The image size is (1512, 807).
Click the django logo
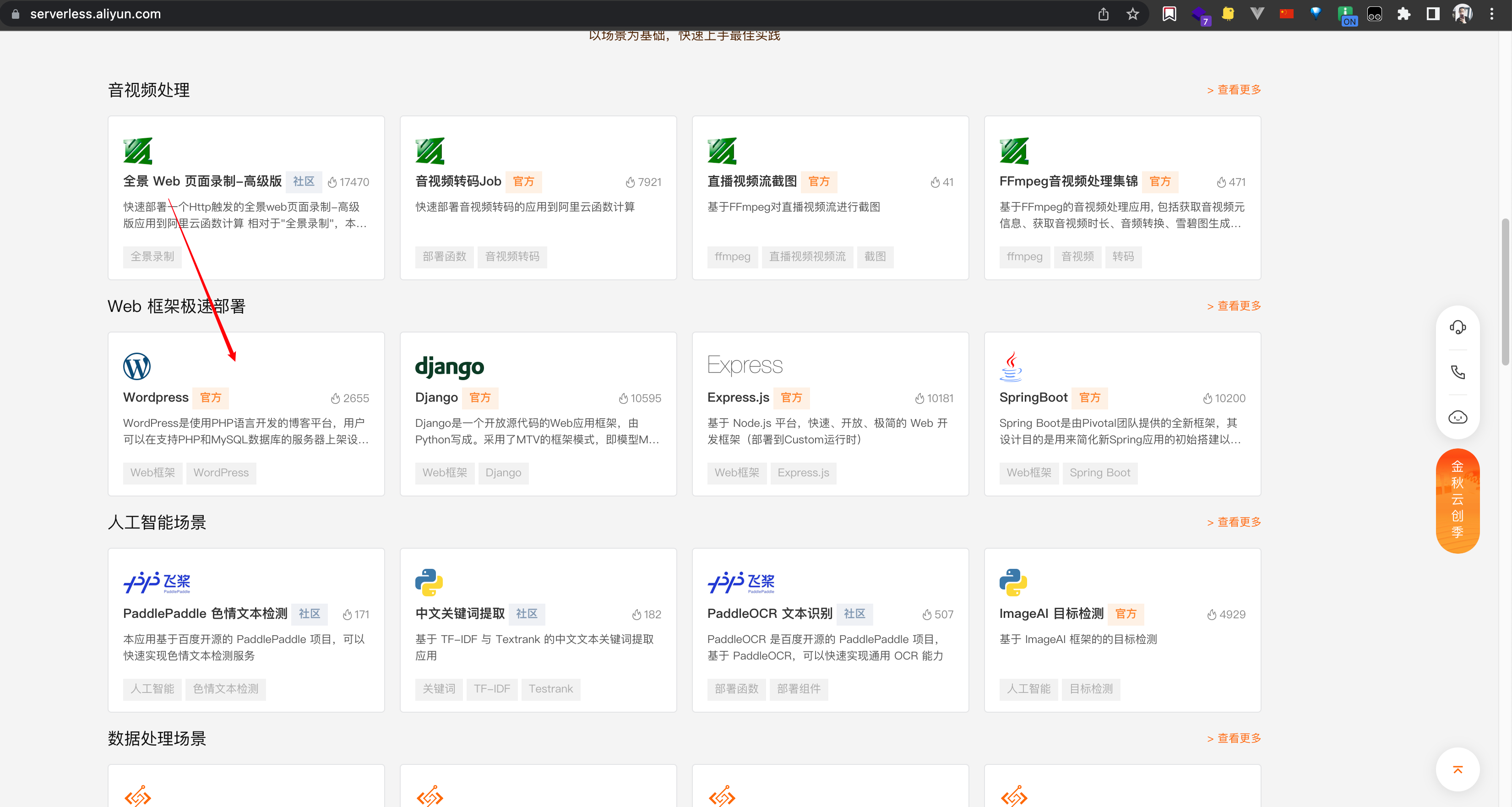[450, 367]
